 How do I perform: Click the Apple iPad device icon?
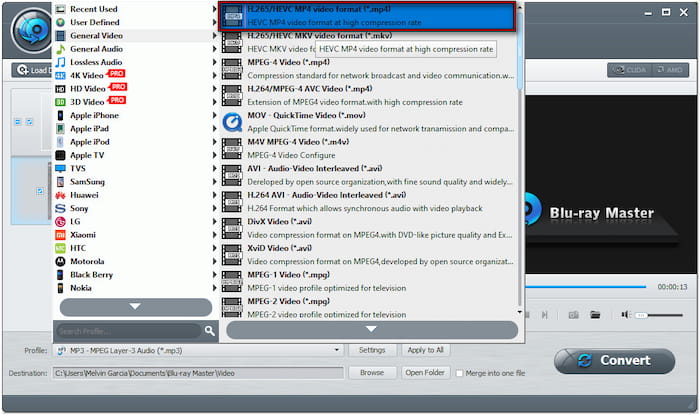60,129
